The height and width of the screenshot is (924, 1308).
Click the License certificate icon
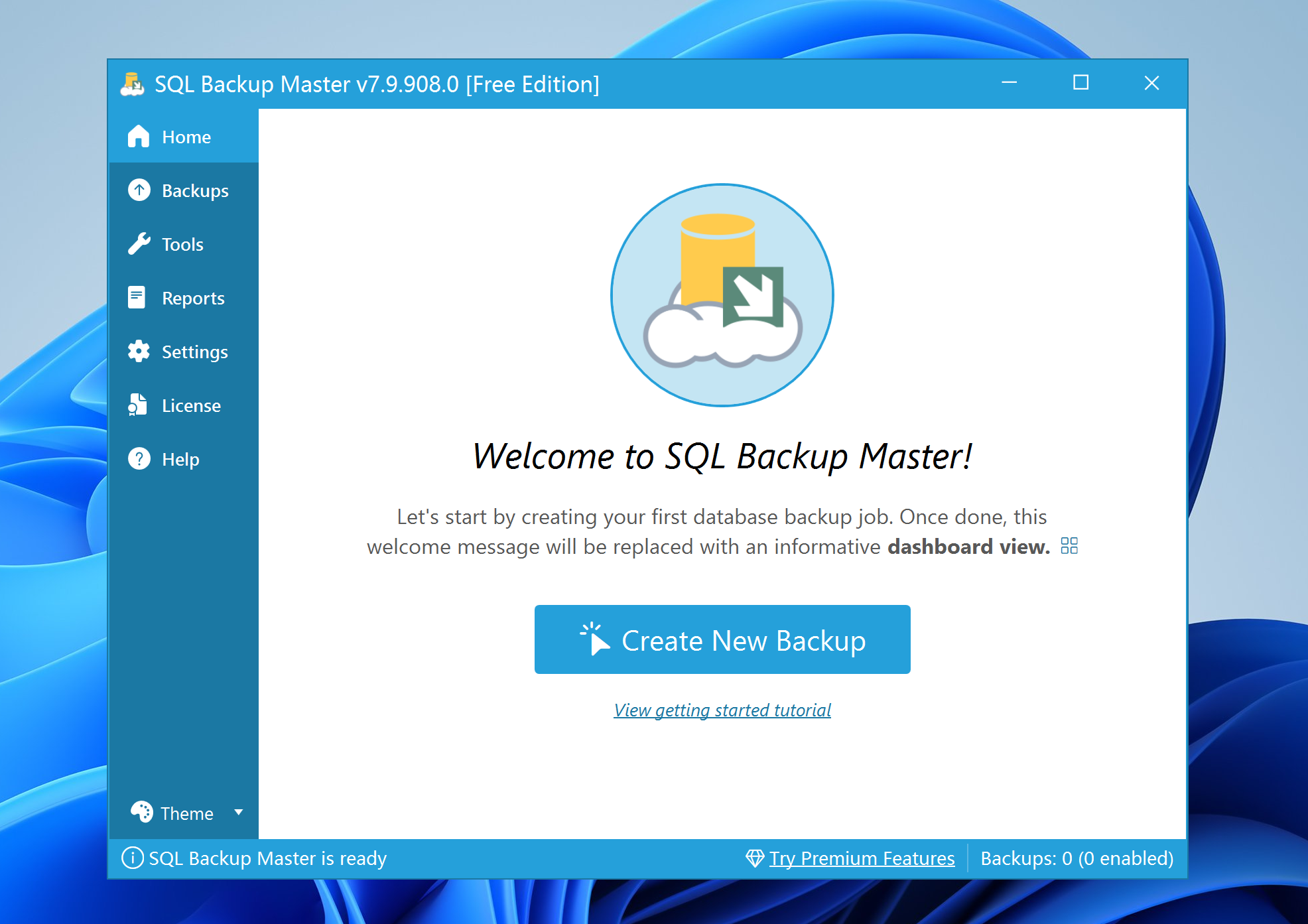pos(137,405)
